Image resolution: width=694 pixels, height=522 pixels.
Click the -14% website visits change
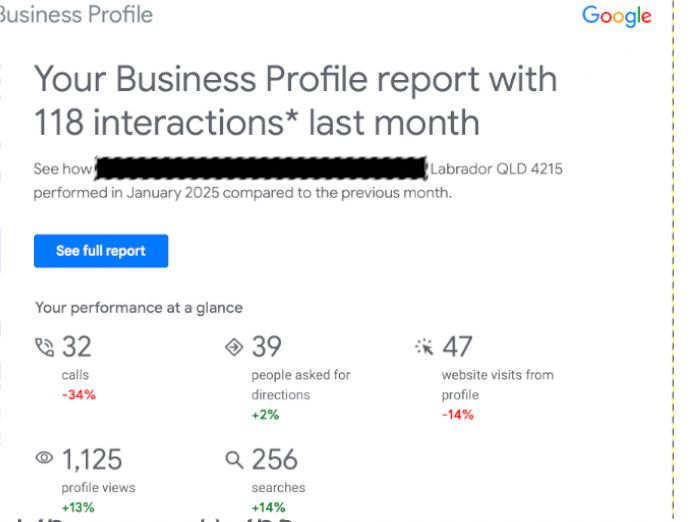tap(458, 415)
